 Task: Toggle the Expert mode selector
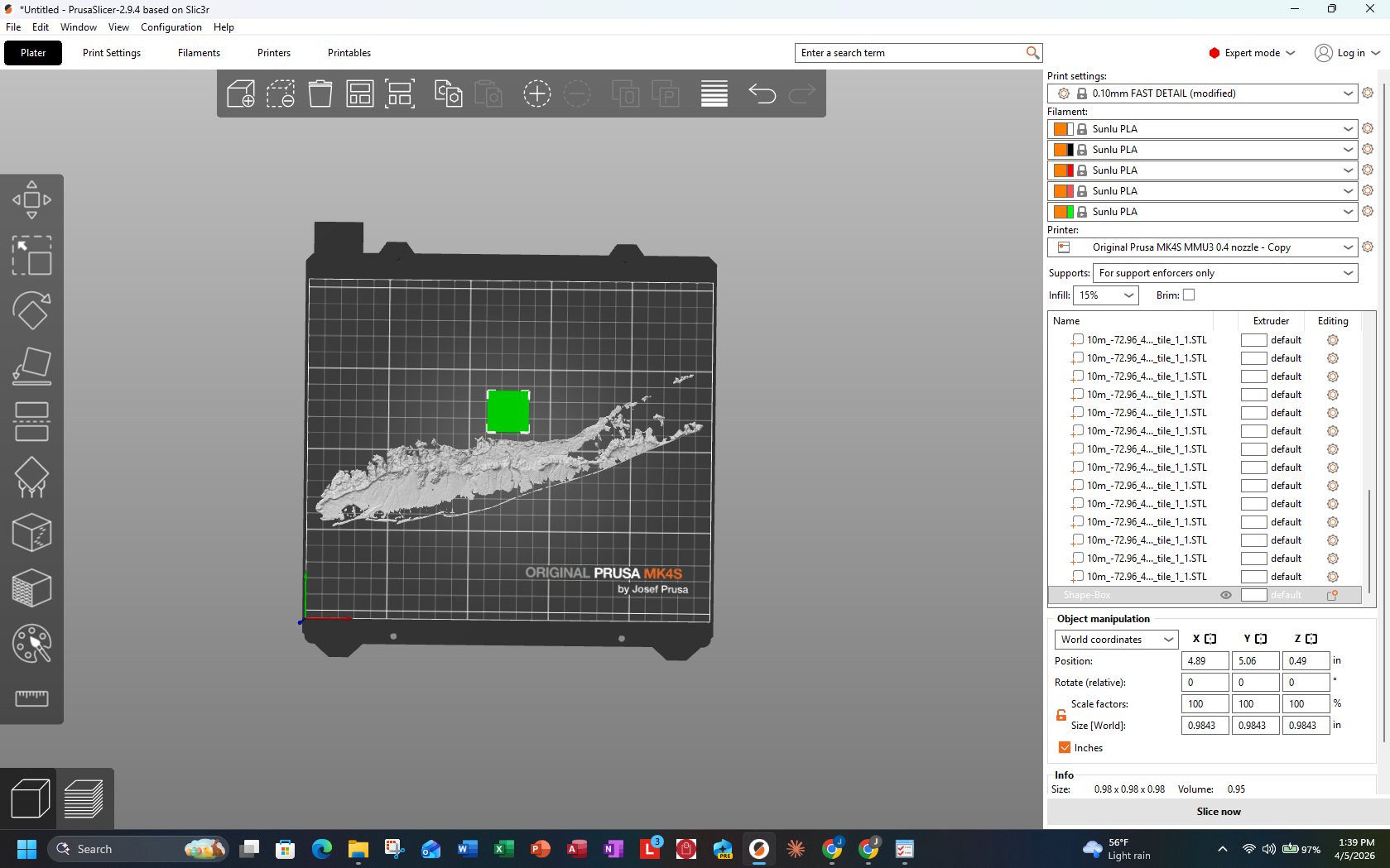tap(1252, 53)
